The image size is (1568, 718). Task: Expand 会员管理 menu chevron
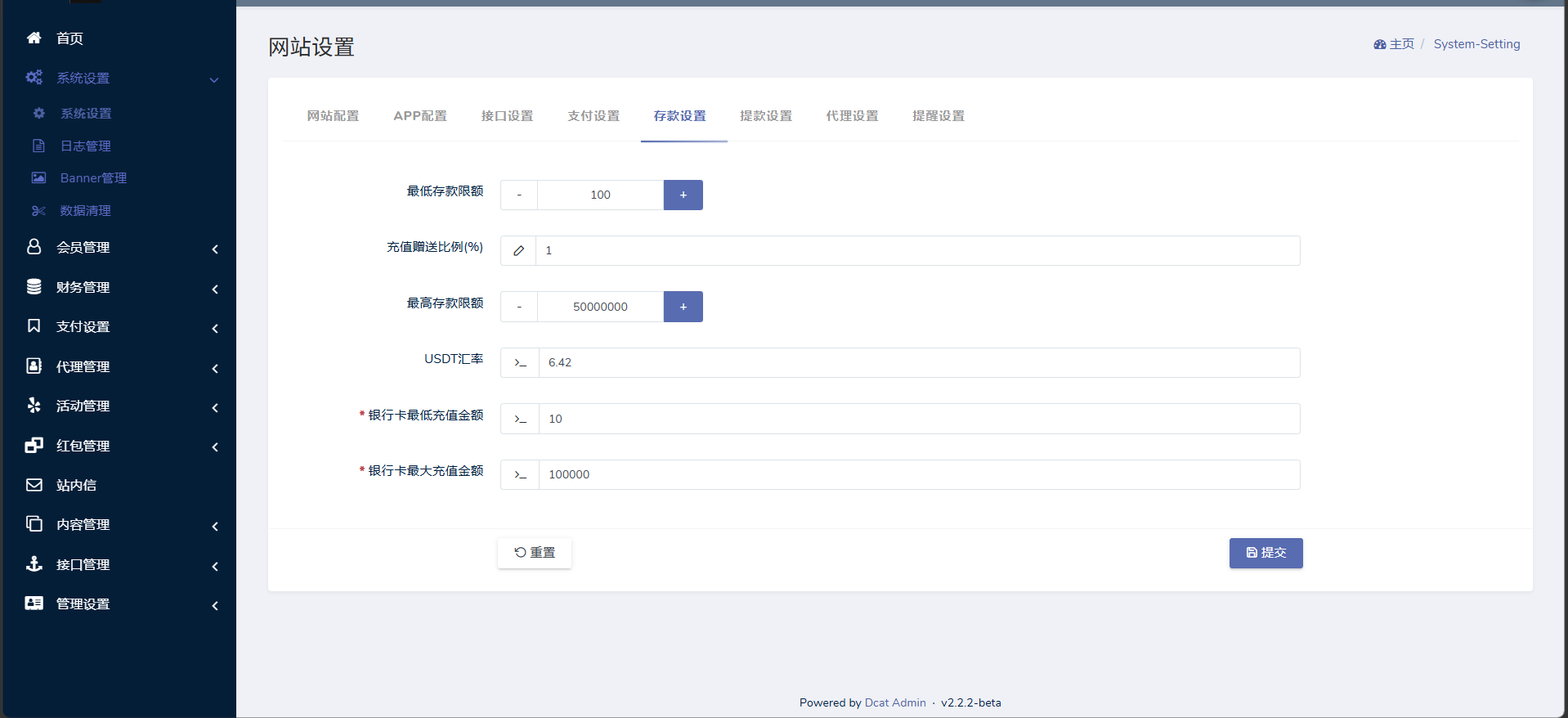[215, 249]
